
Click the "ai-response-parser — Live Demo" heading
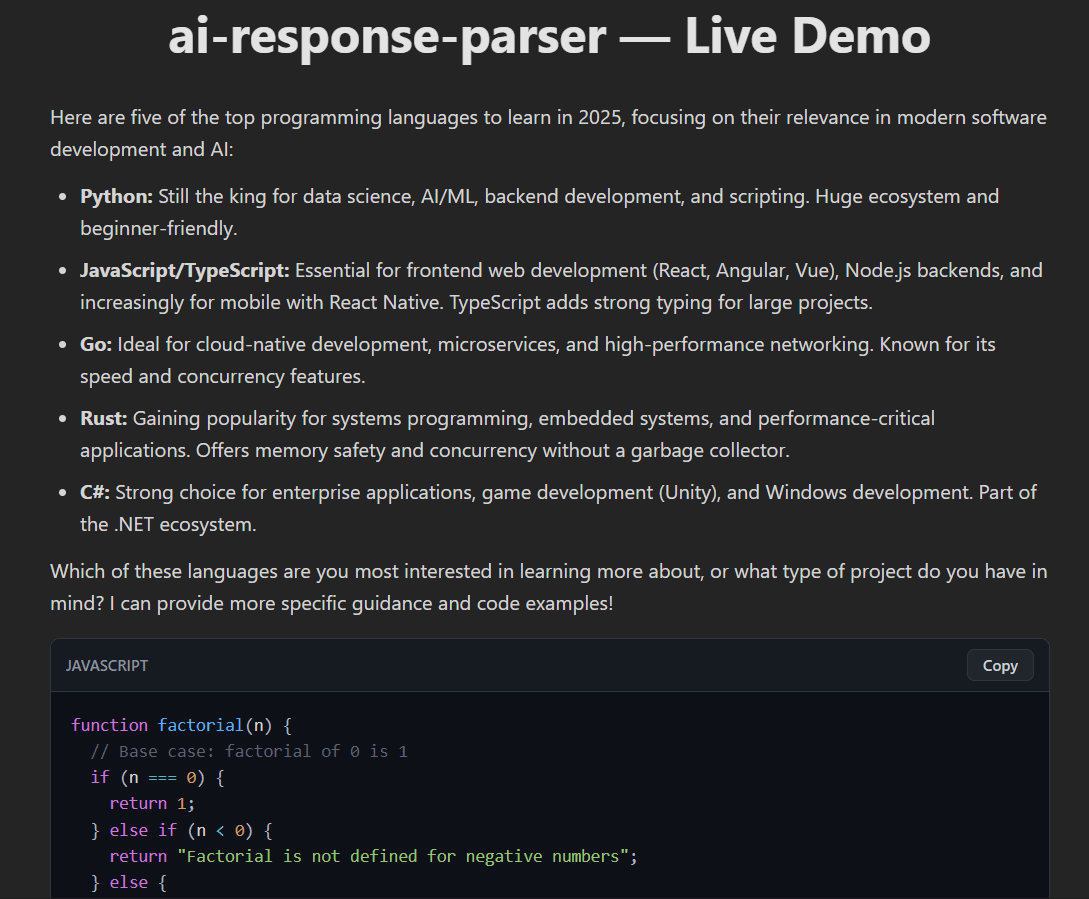pyautogui.click(x=549, y=35)
